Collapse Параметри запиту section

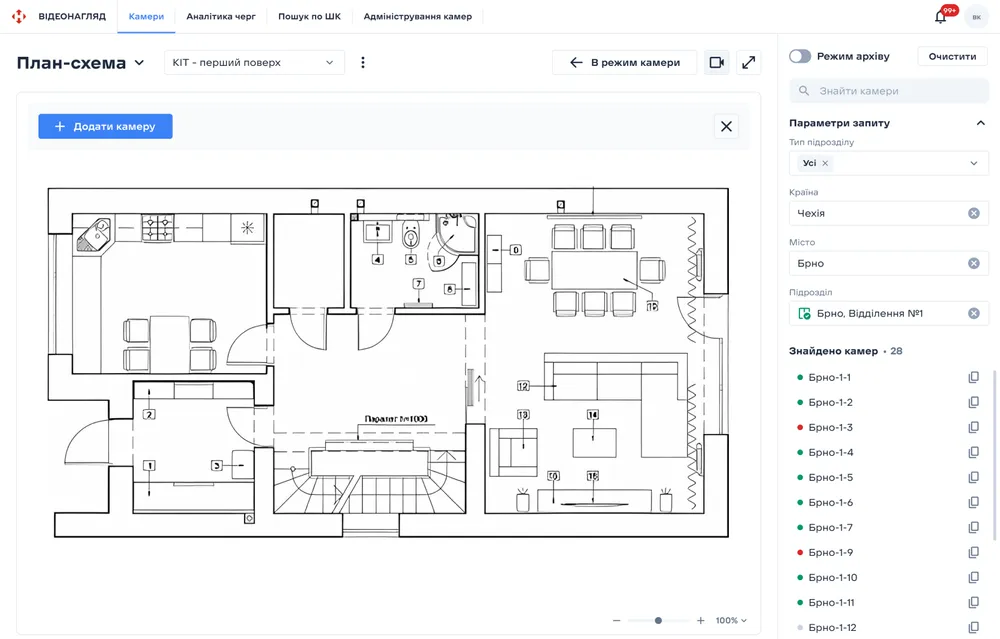point(980,123)
